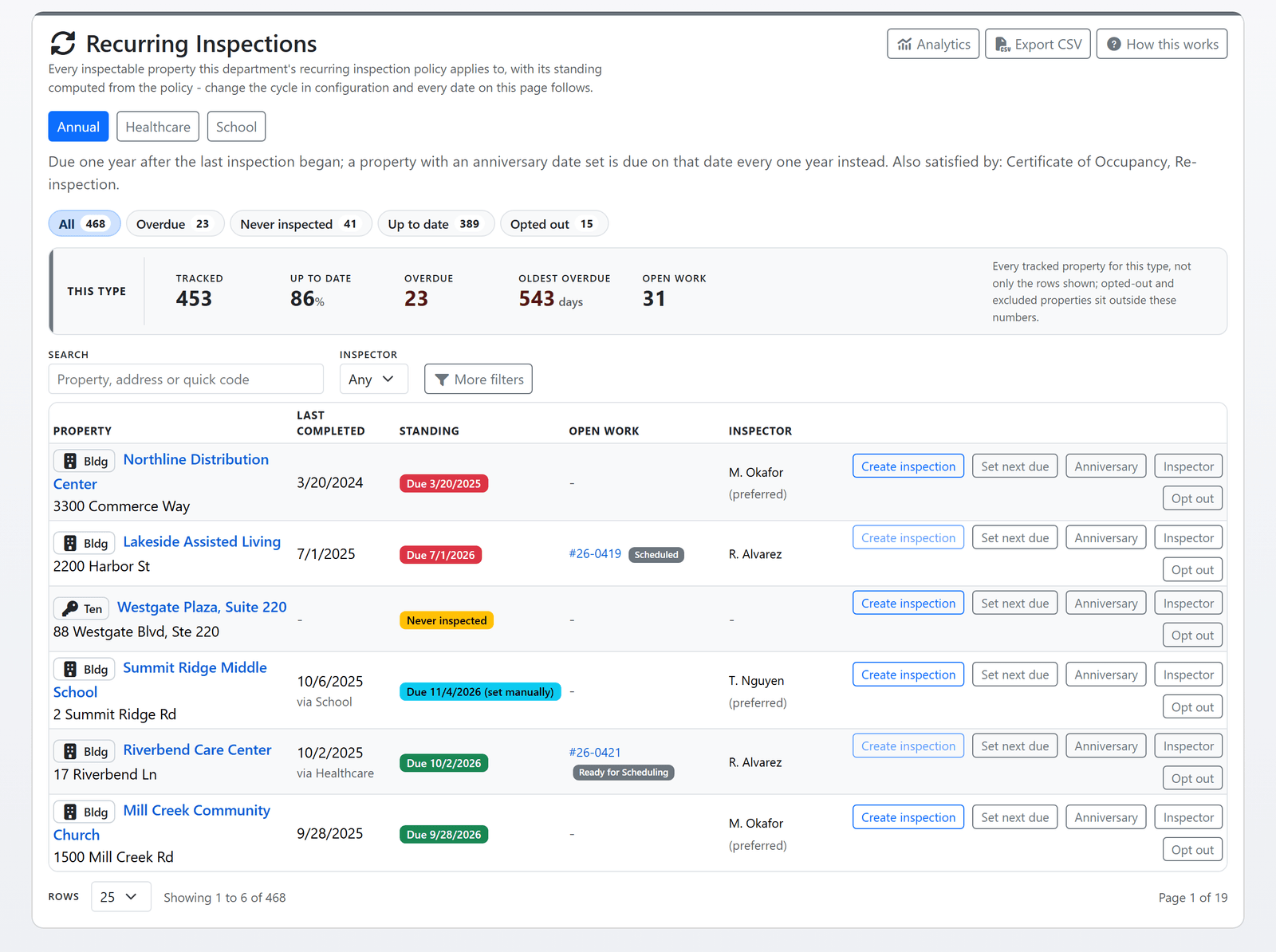Filter by Up to date 389 pill
This screenshot has width=1276, height=952.
coord(436,224)
